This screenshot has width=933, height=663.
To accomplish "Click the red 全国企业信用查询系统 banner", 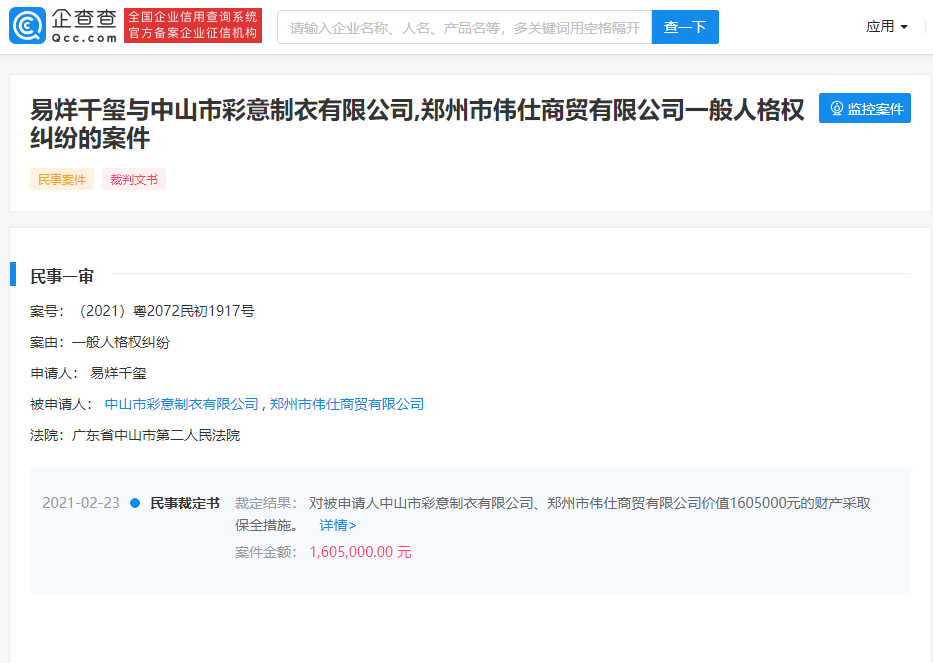I will pos(193,26).
